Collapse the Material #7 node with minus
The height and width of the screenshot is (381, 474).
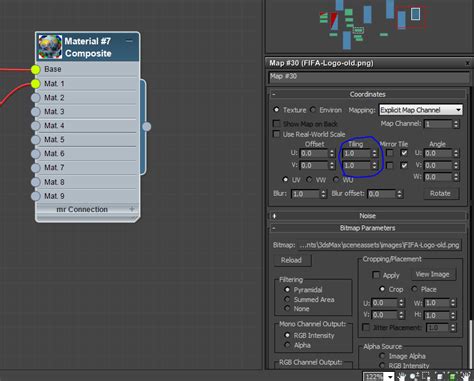129,41
